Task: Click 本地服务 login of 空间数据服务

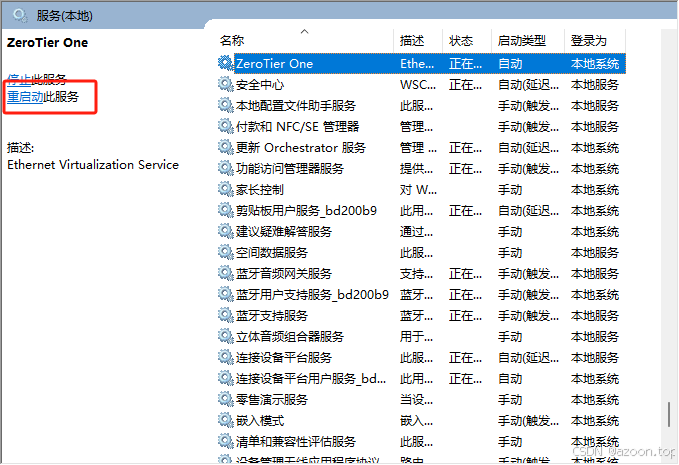Action: (x=595, y=252)
